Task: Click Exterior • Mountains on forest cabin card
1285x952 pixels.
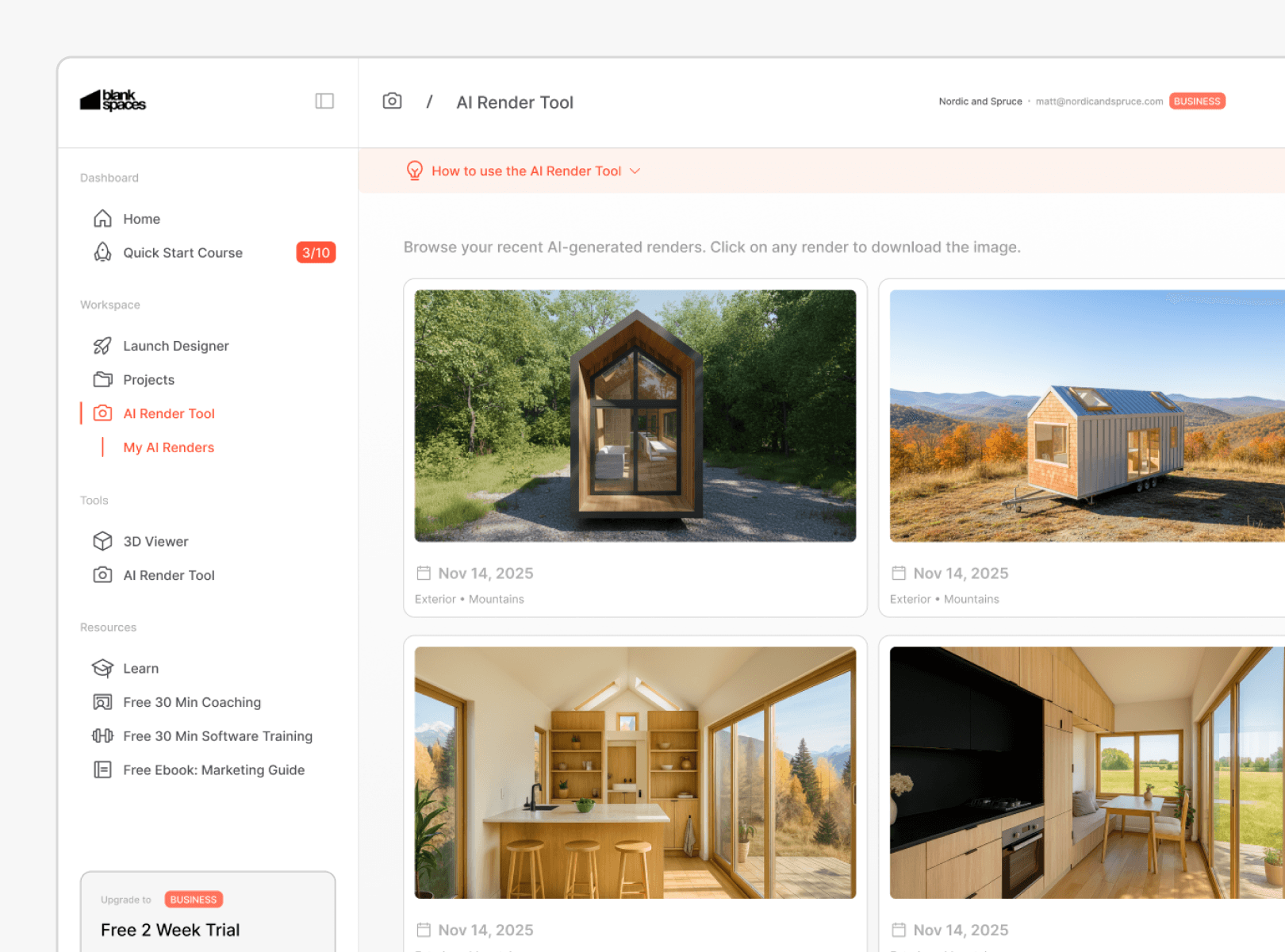Action: click(x=470, y=599)
